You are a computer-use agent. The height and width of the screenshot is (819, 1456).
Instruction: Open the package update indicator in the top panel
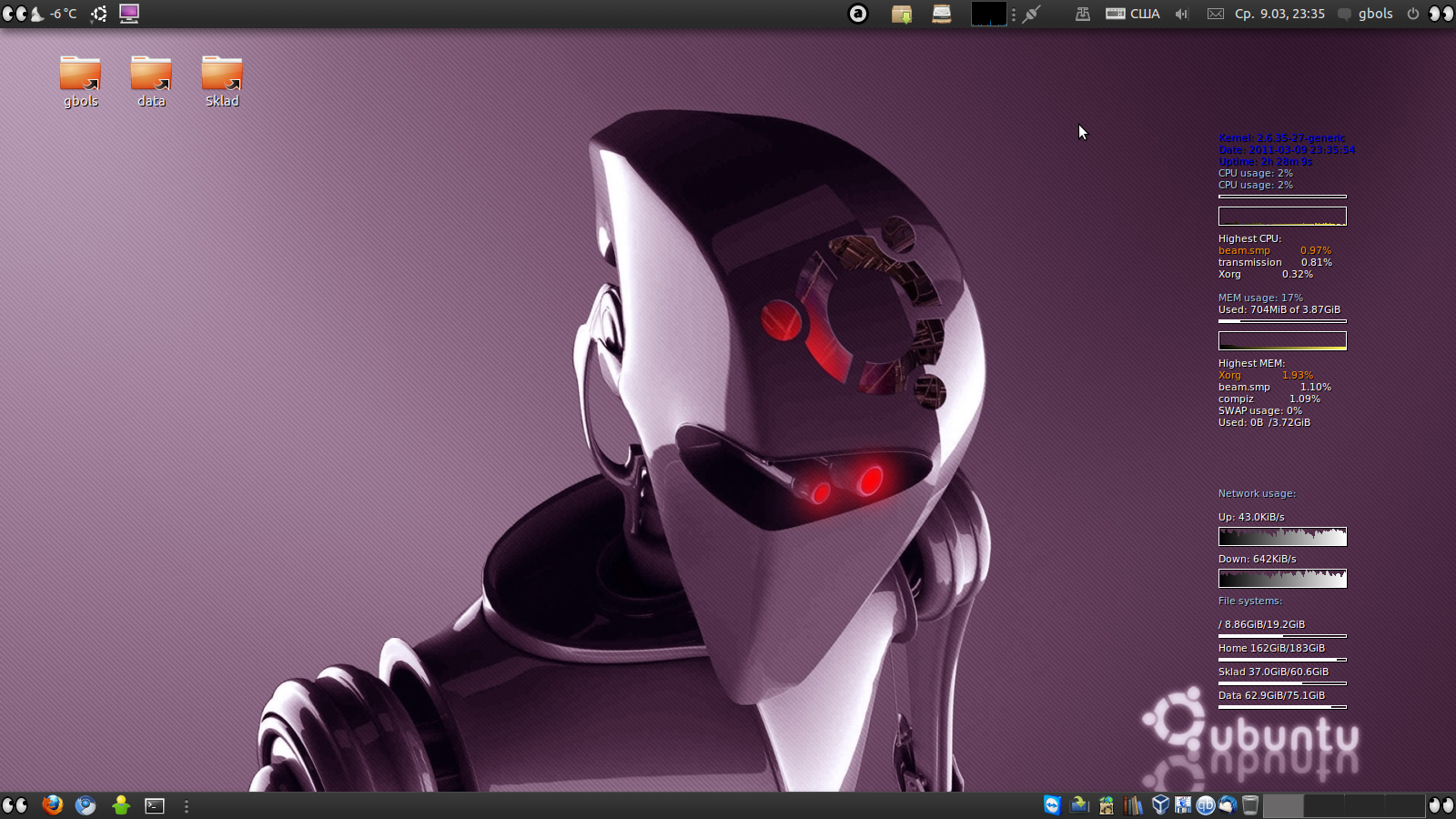(x=902, y=14)
